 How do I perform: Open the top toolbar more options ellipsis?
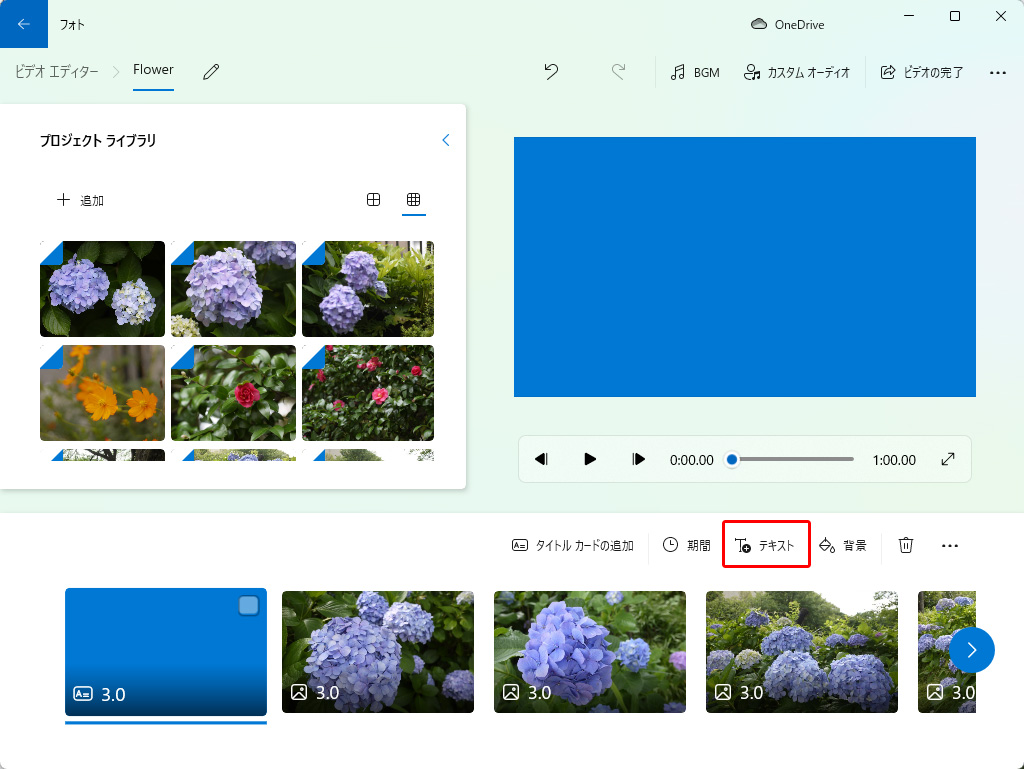997,72
